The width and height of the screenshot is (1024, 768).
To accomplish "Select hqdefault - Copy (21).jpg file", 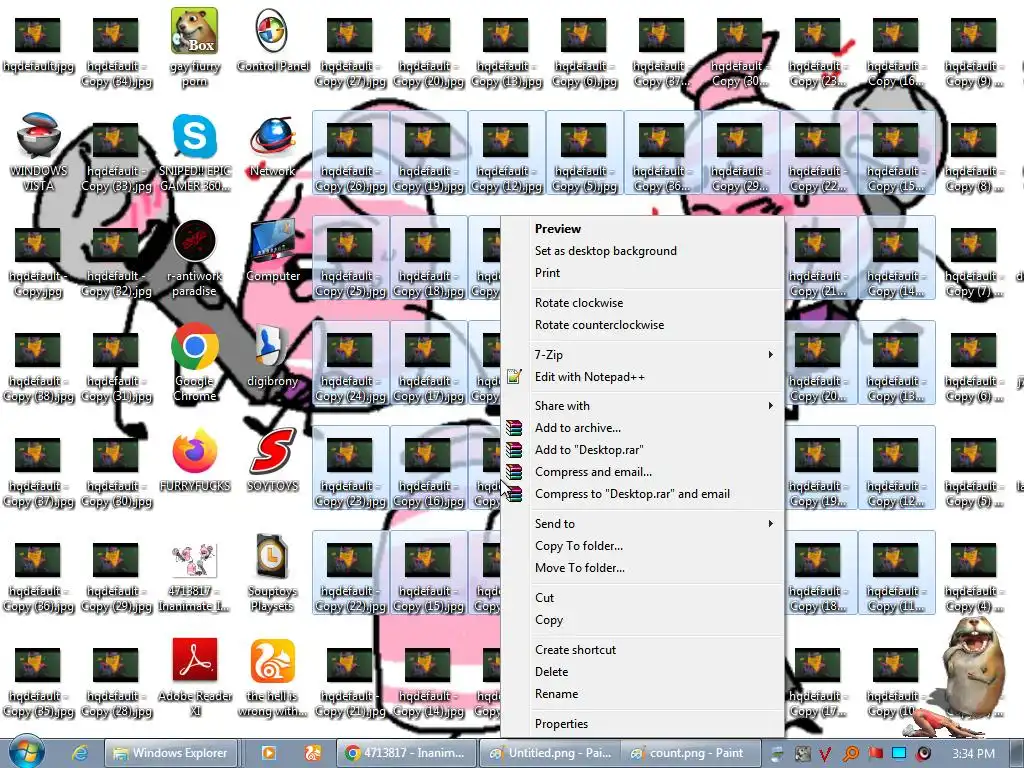I will coord(350,682).
